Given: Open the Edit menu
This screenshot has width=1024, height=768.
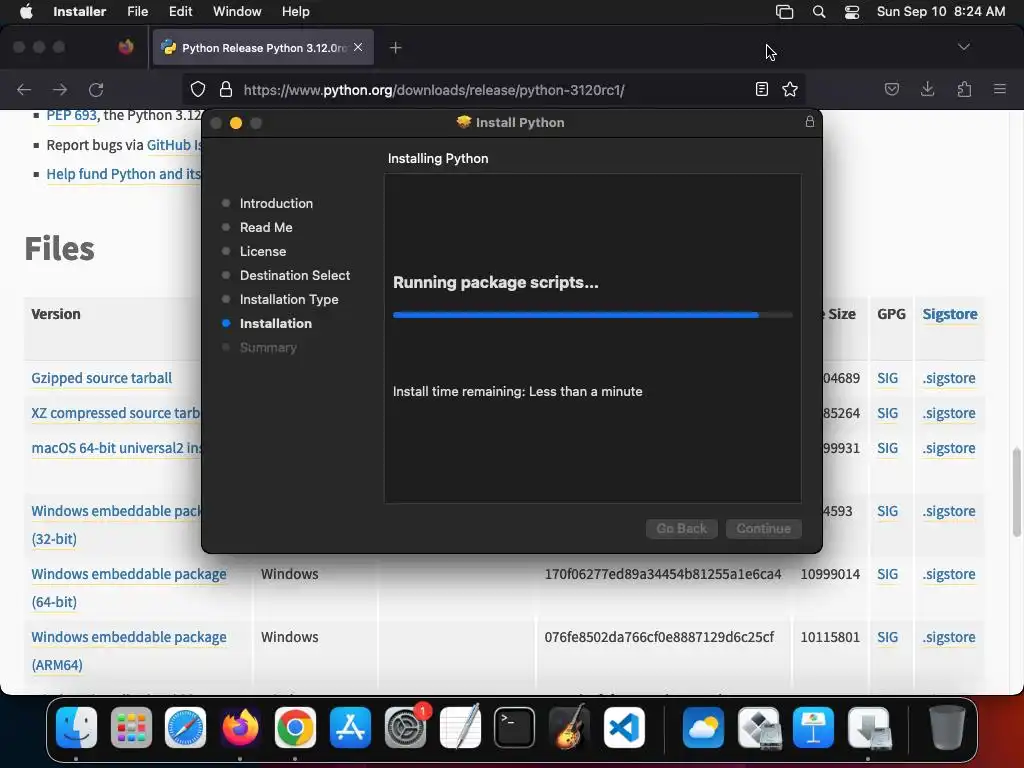Looking at the screenshot, I should pyautogui.click(x=180, y=12).
